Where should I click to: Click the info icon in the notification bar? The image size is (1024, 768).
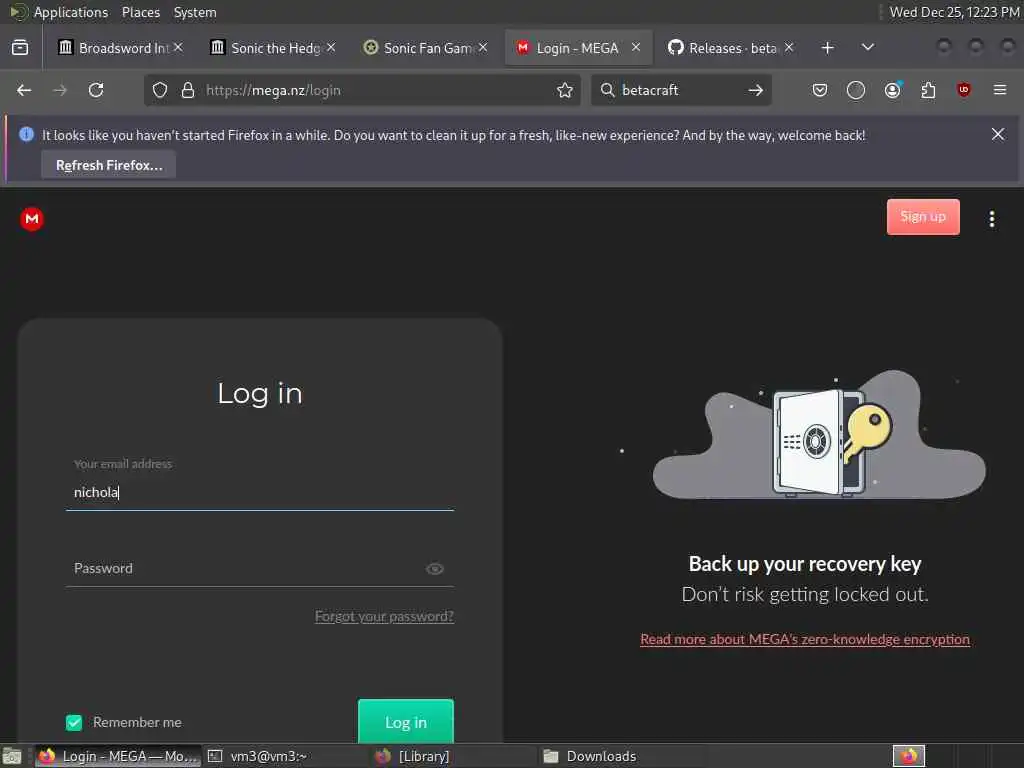click(x=27, y=134)
